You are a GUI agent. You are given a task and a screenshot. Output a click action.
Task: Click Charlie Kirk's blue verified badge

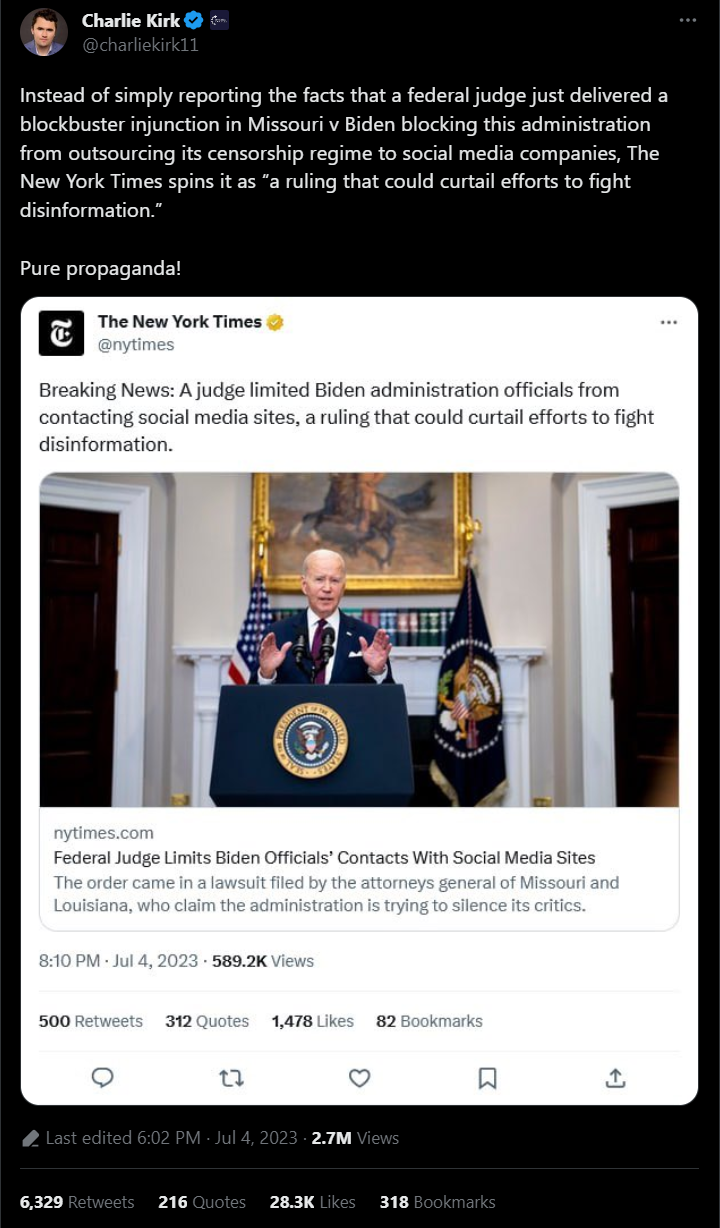coord(194,20)
